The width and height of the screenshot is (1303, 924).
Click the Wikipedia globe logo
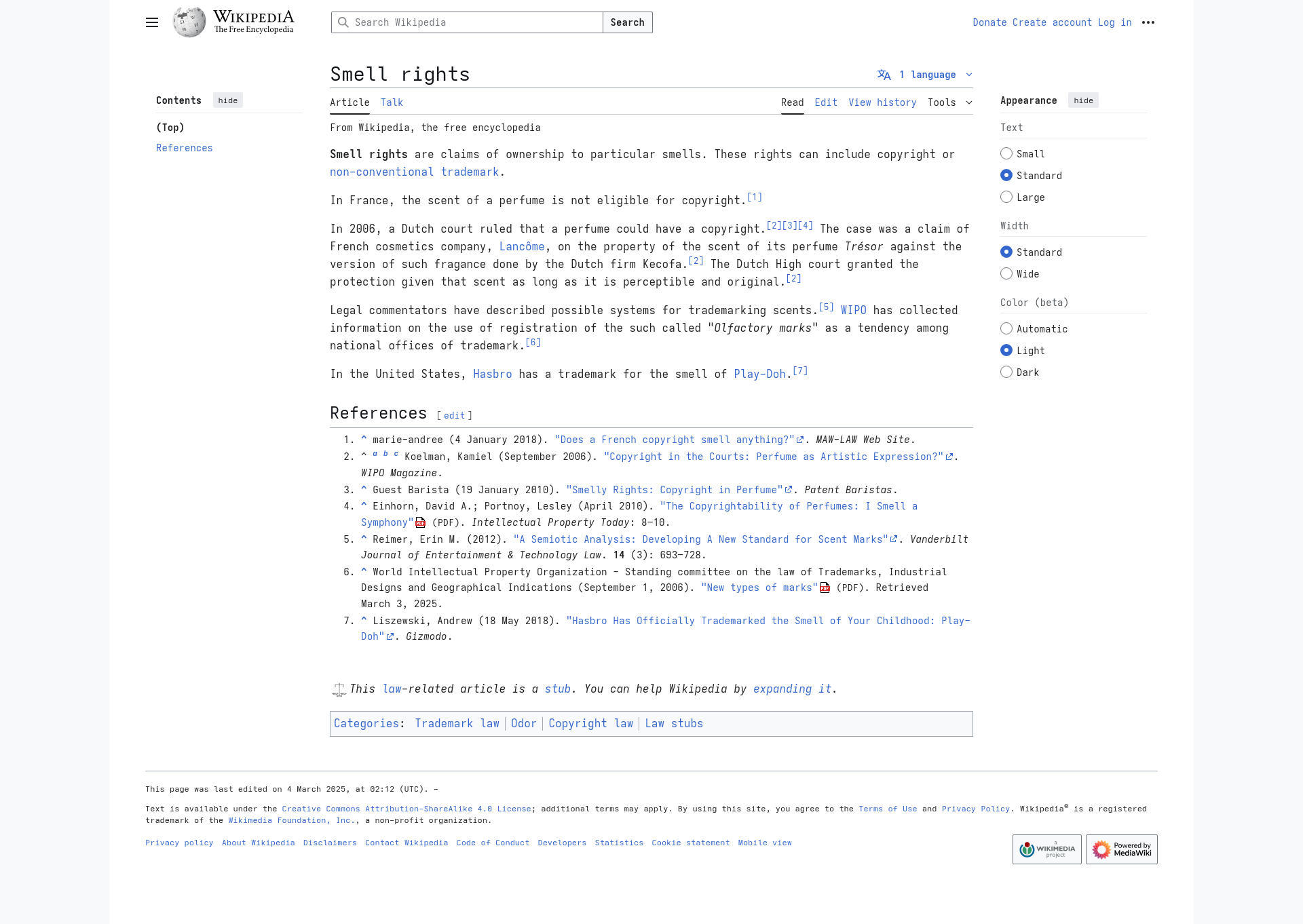[x=189, y=22]
